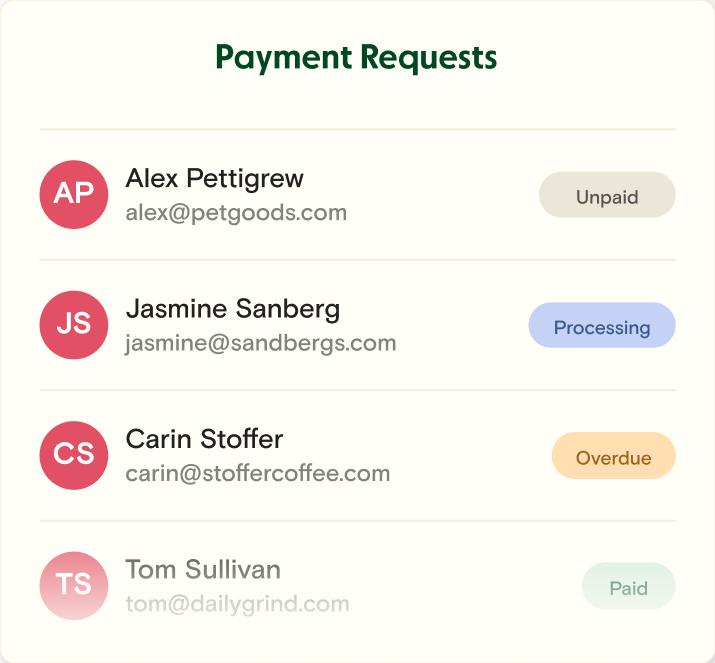
Task: Open email alex@petgoods.com
Action: (x=237, y=213)
